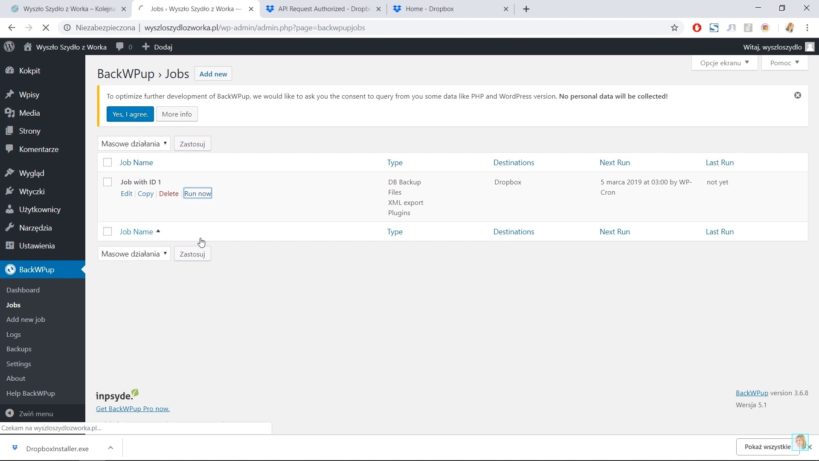Open BackWPup Jobs submenu
Screen dimensions: 819x461
coord(14,305)
